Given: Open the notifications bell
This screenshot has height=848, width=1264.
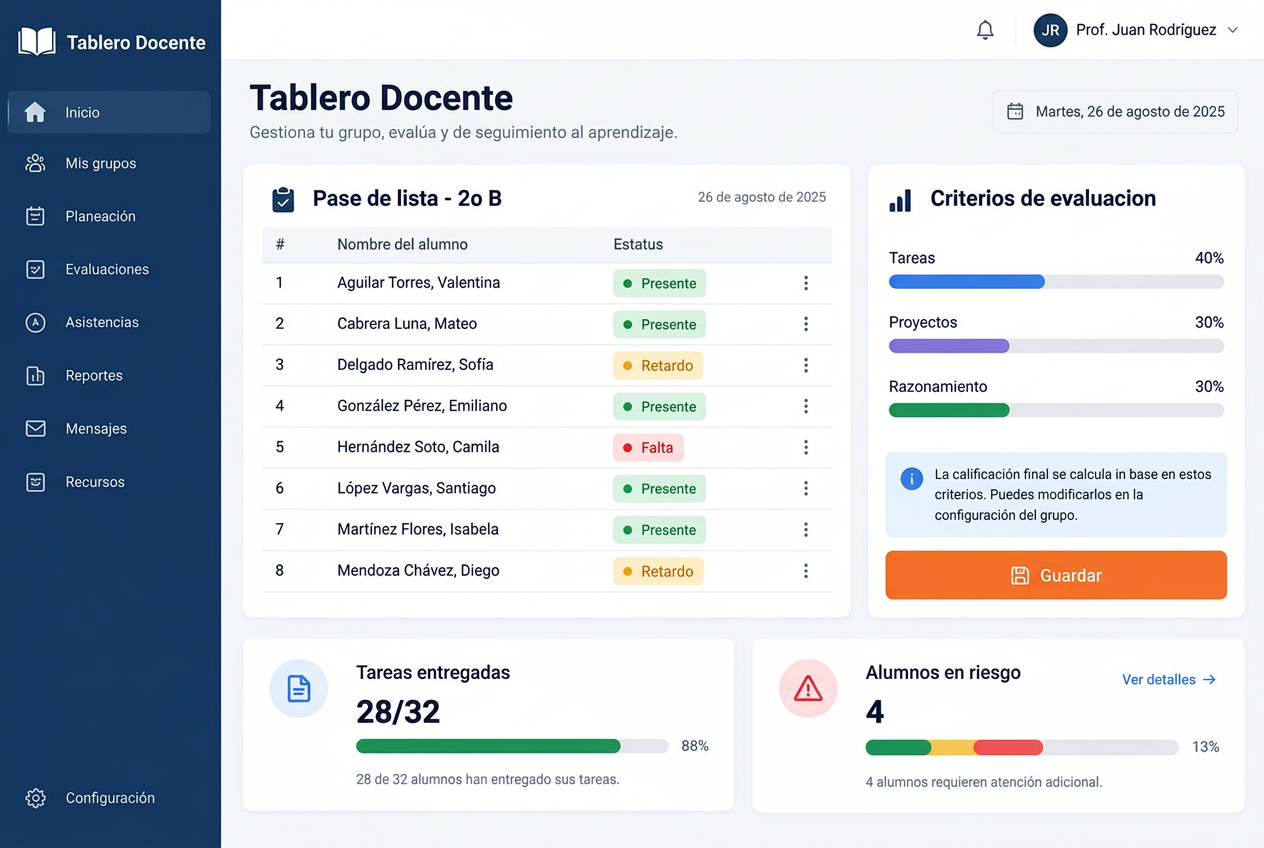Looking at the screenshot, I should (x=985, y=30).
